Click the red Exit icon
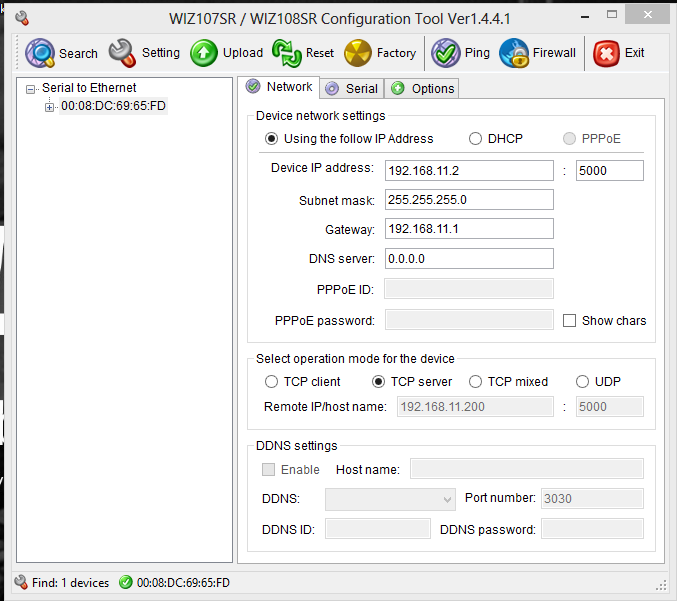Image resolution: width=677 pixels, height=601 pixels. [606, 54]
